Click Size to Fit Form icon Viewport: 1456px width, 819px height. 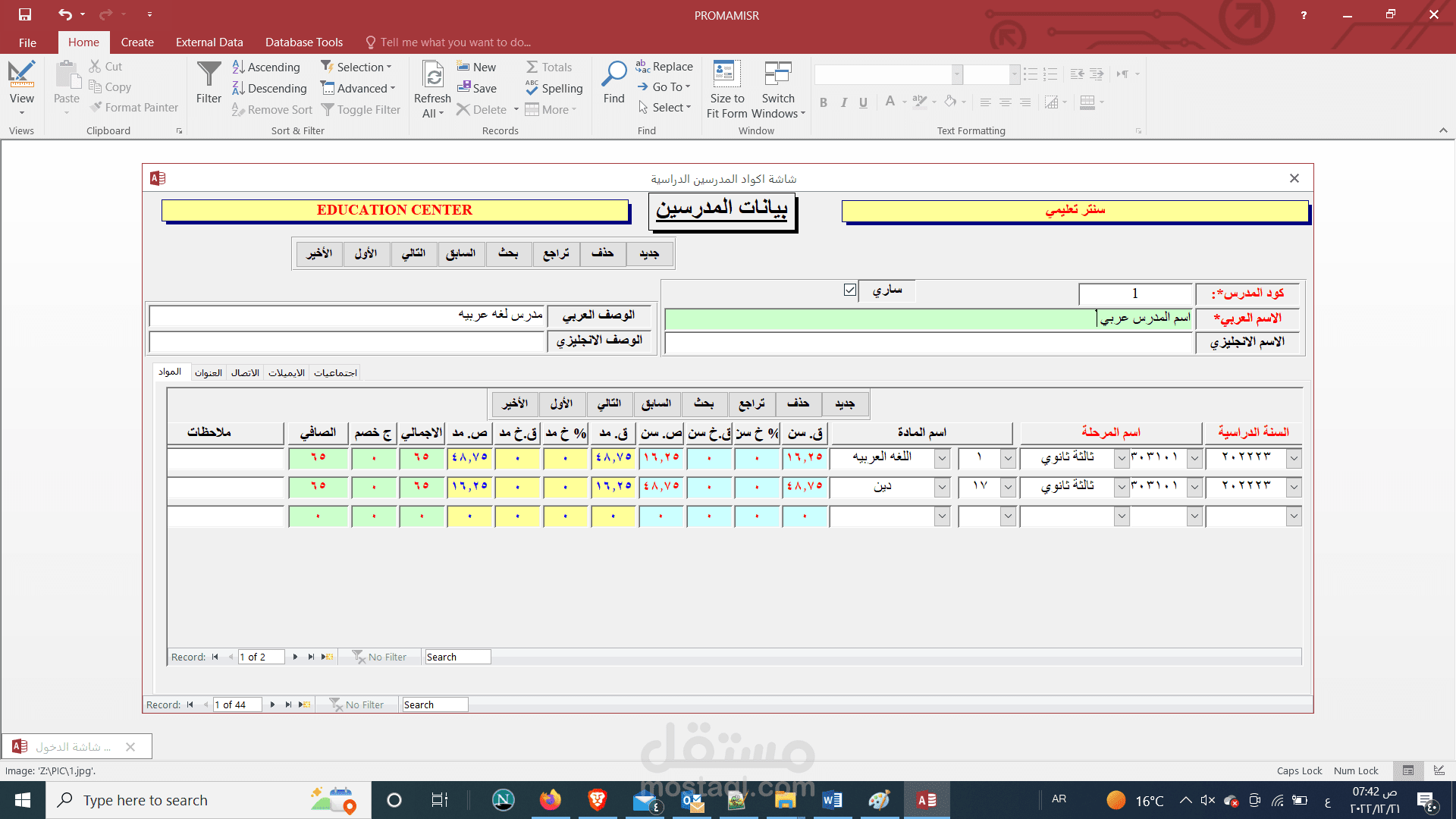727,89
